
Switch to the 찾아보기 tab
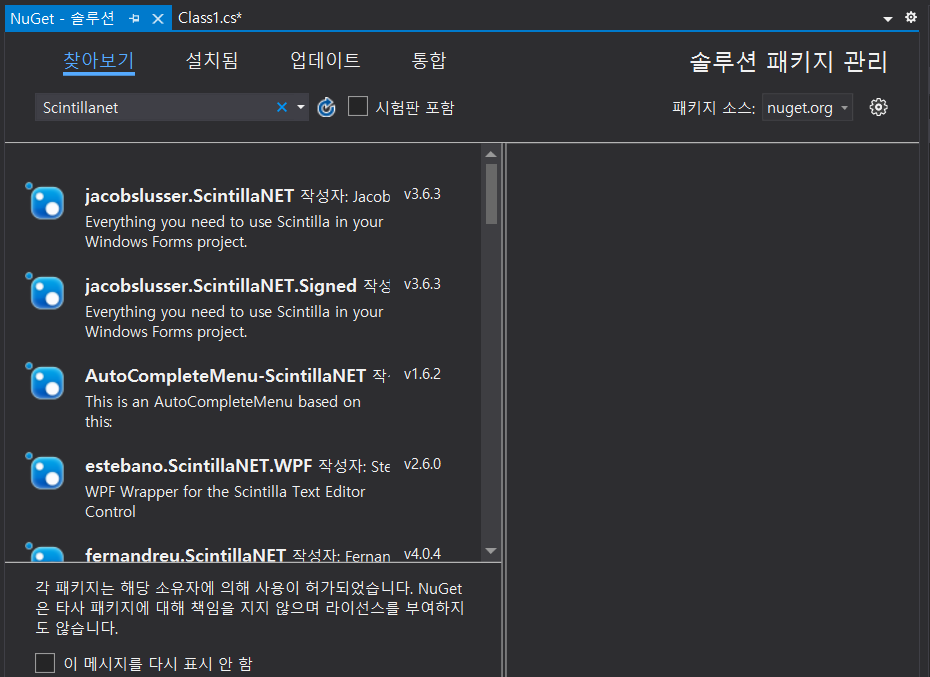pos(99,61)
